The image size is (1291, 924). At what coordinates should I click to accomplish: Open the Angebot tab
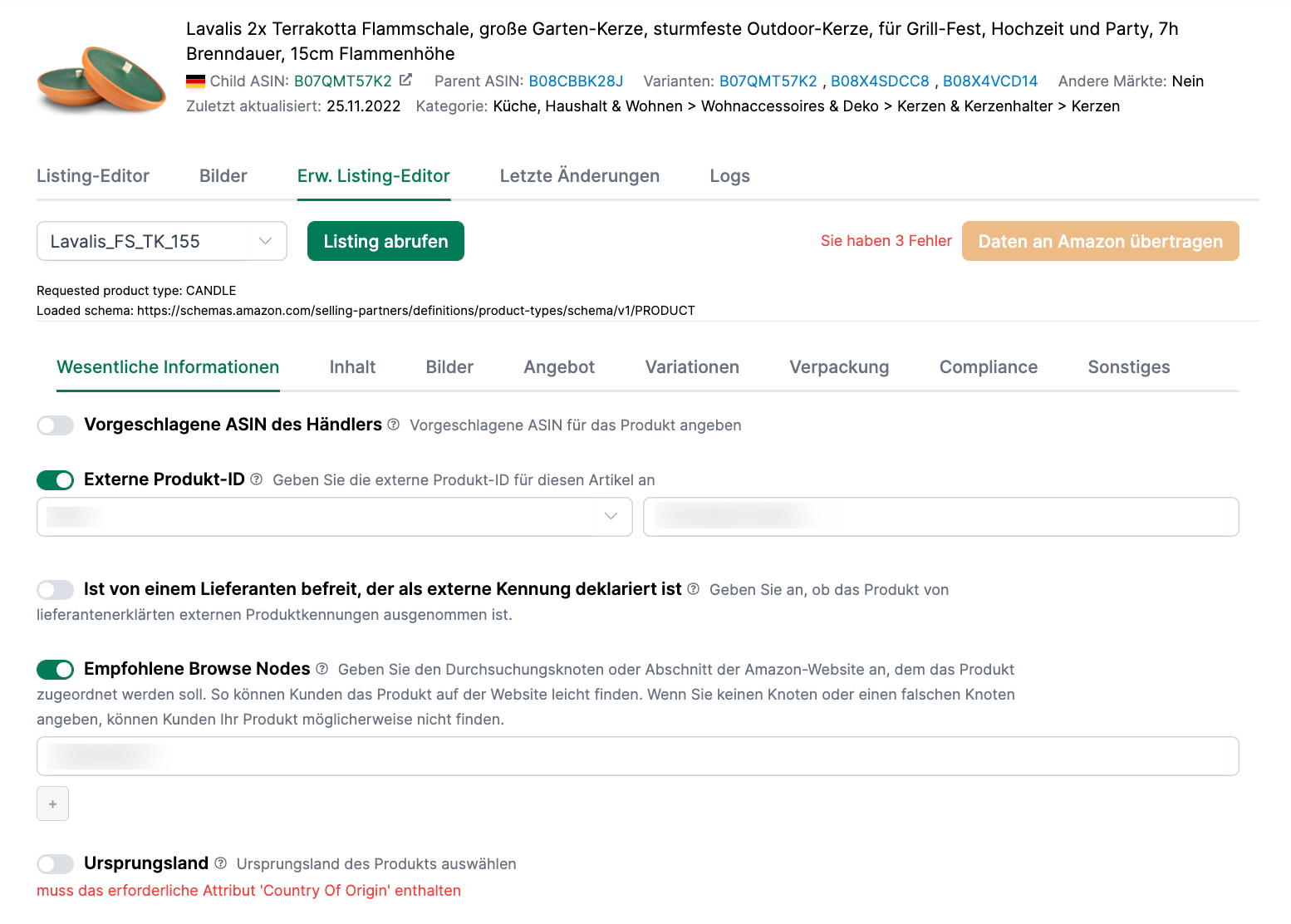[x=559, y=367]
